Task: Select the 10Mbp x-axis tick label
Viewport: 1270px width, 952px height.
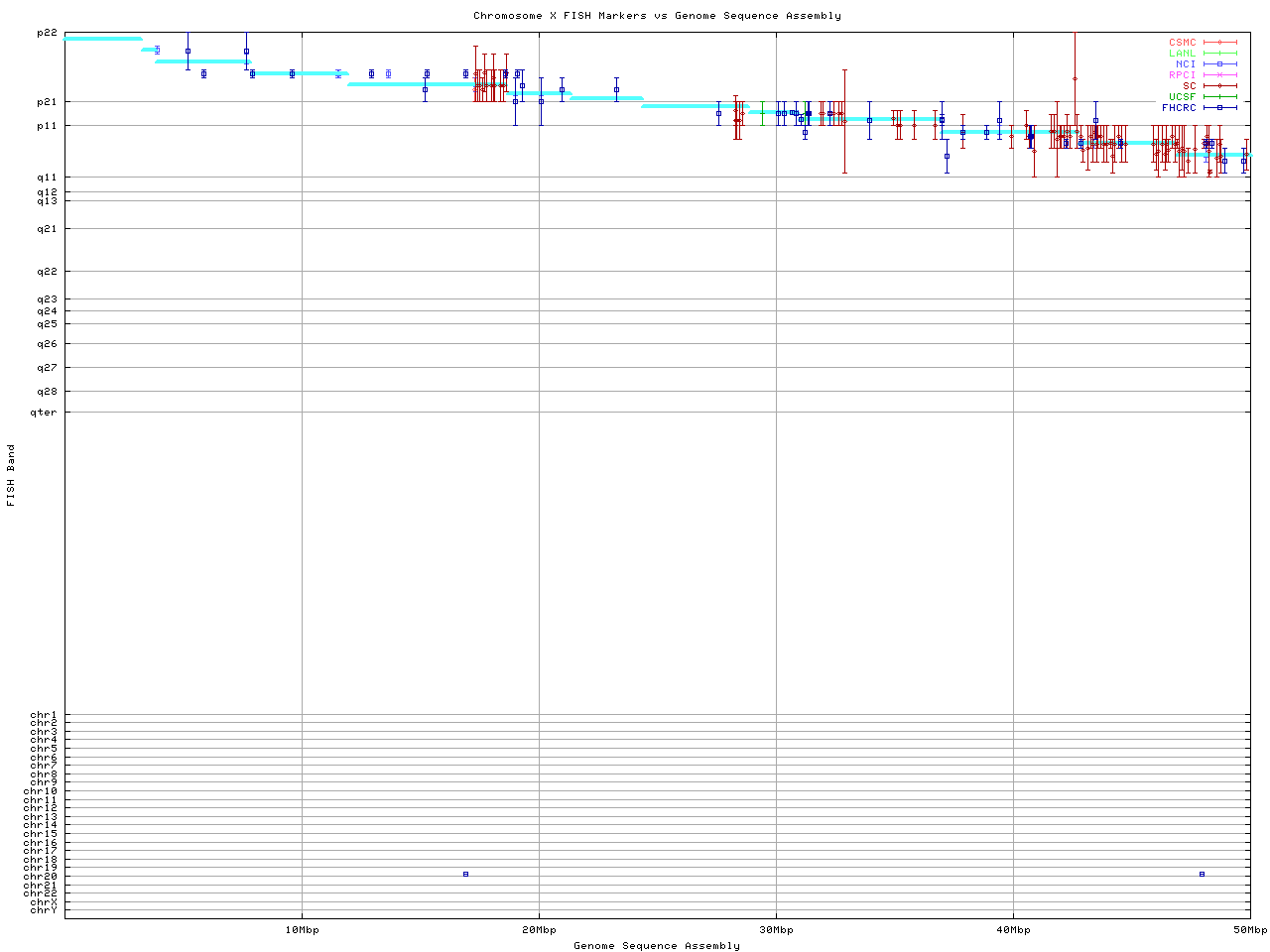Action: (x=302, y=930)
